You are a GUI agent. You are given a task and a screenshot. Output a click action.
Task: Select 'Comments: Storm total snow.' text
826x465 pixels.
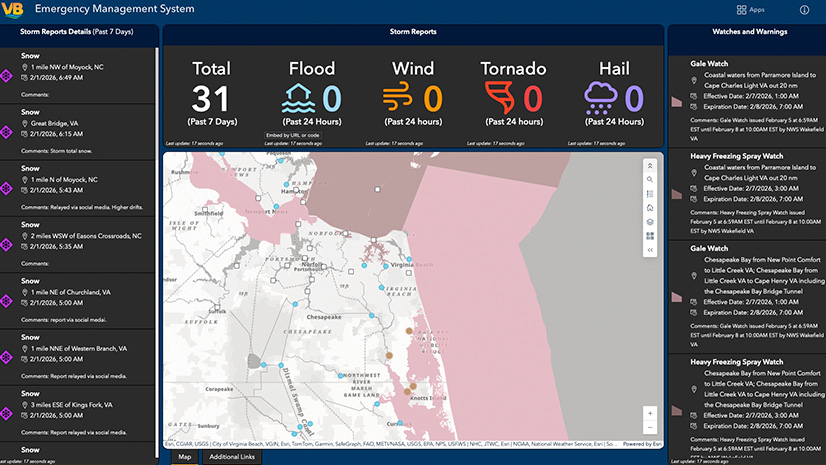tap(56, 151)
